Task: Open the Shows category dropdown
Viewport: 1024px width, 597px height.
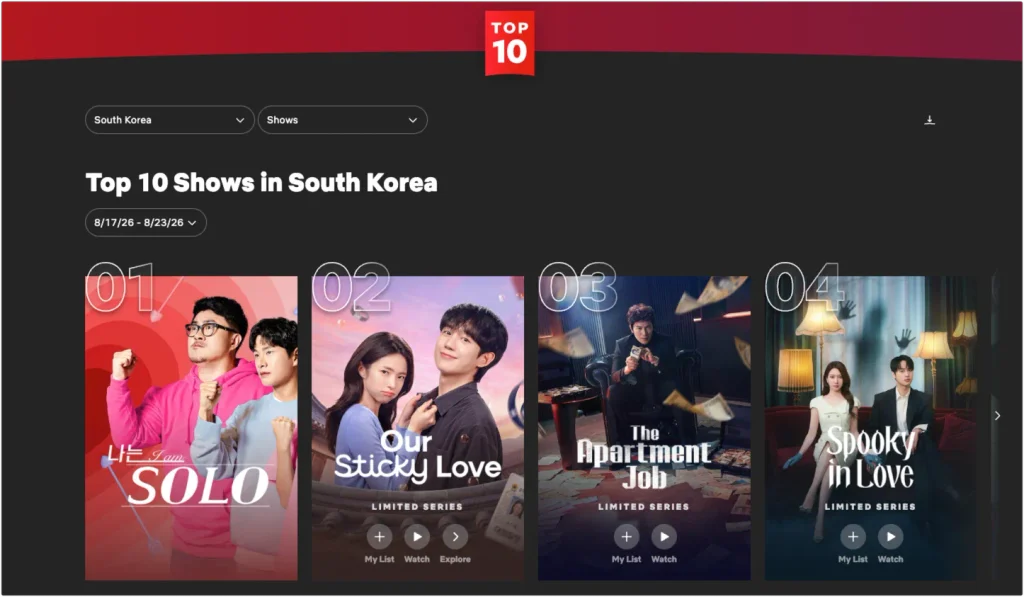Action: point(342,120)
